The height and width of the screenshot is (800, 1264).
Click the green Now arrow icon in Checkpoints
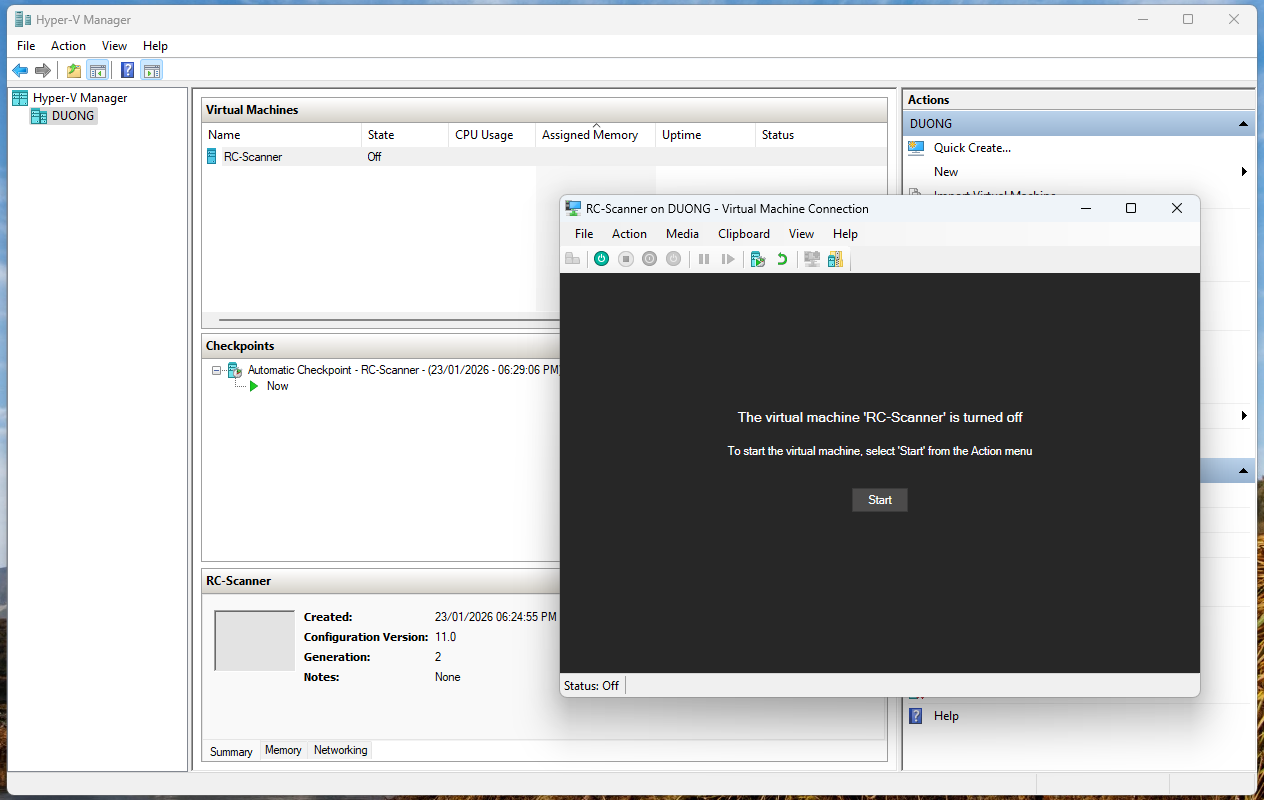coord(254,386)
